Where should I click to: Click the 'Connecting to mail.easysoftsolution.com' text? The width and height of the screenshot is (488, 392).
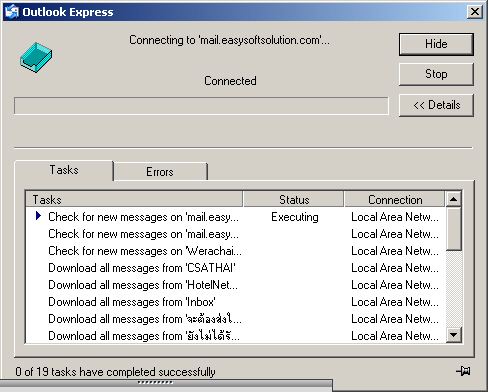(x=229, y=40)
